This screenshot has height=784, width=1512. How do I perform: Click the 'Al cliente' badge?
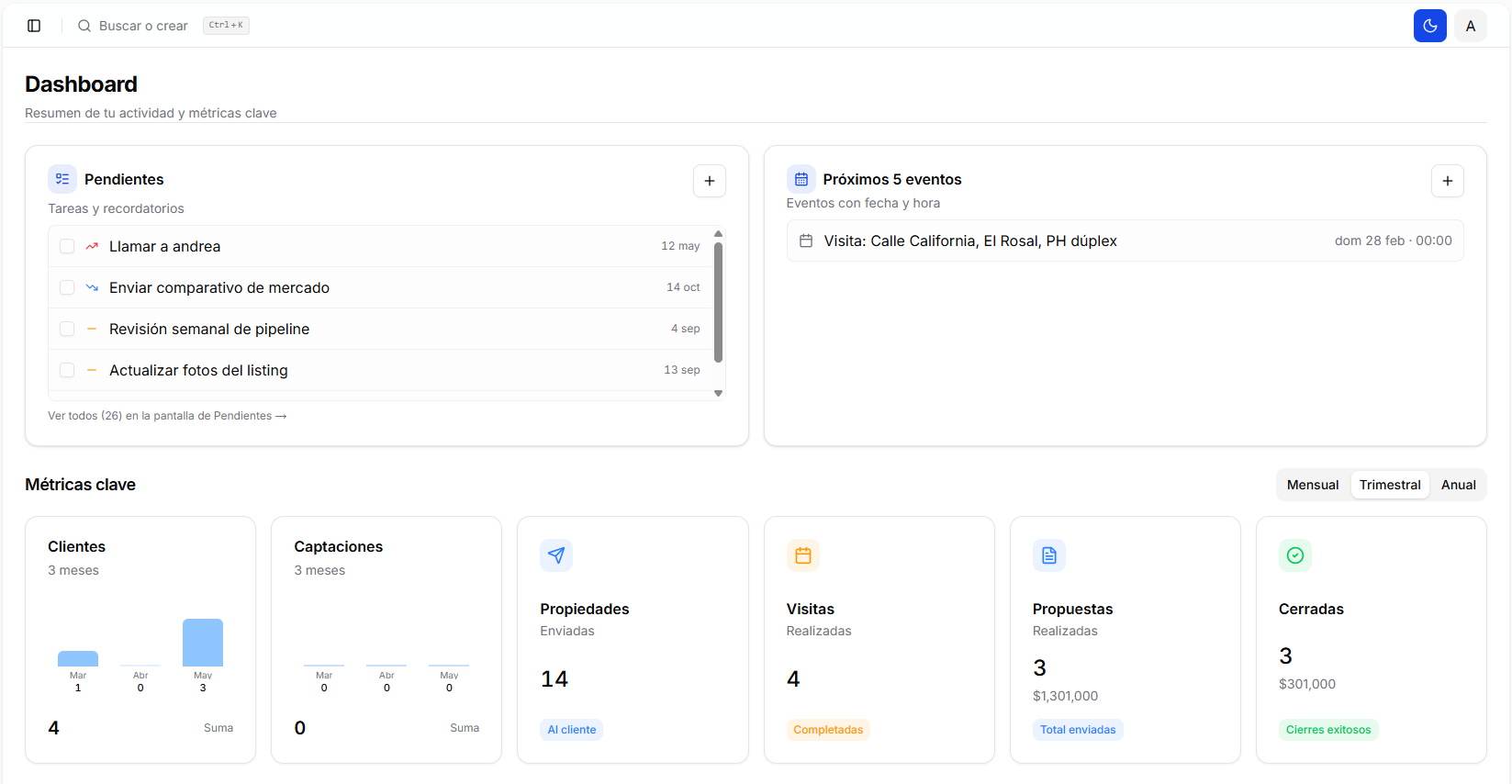(x=572, y=730)
